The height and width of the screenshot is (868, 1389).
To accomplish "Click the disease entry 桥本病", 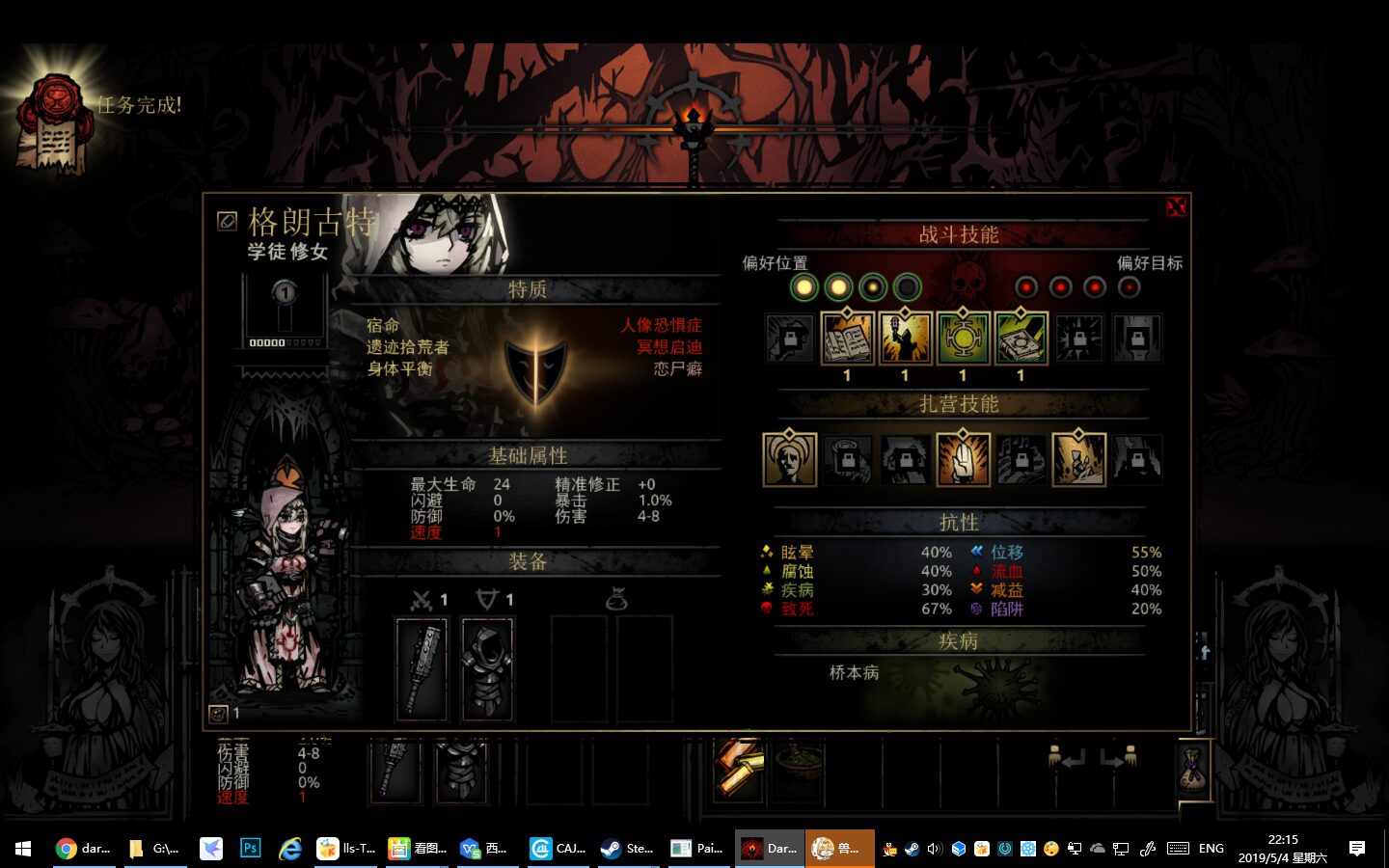I will tap(855, 672).
